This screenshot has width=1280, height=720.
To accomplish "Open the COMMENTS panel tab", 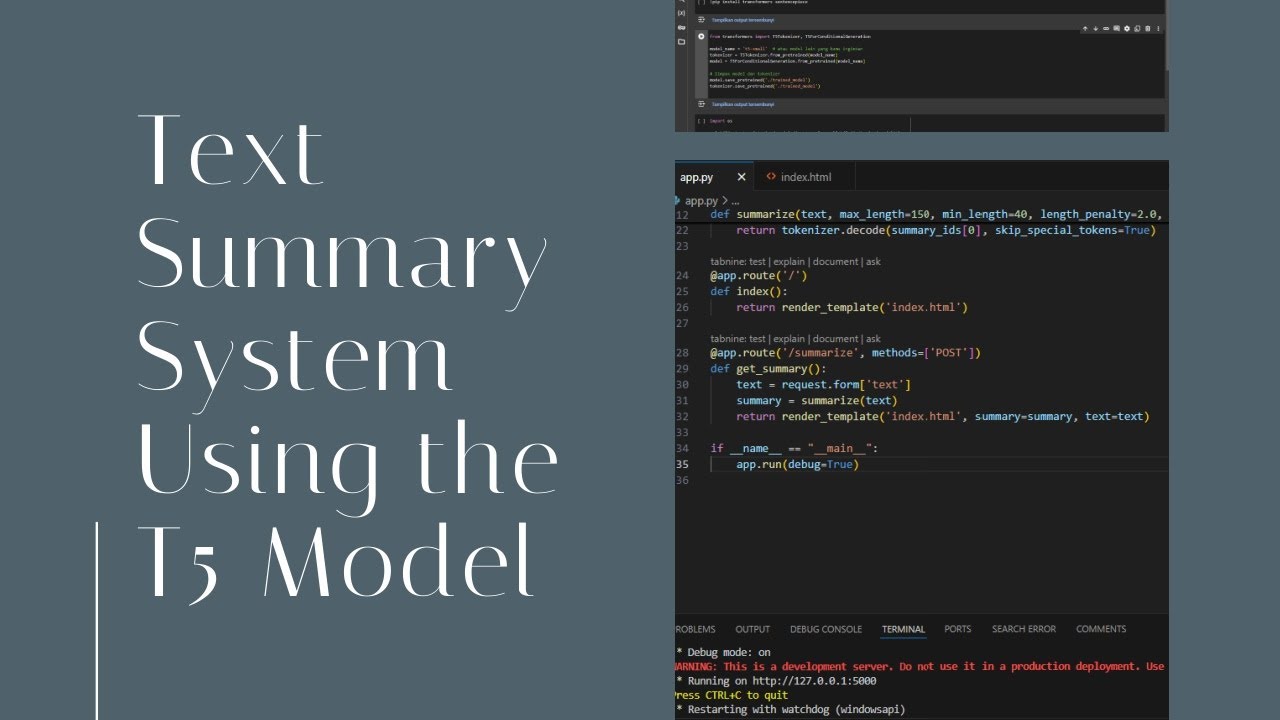I will 1101,629.
